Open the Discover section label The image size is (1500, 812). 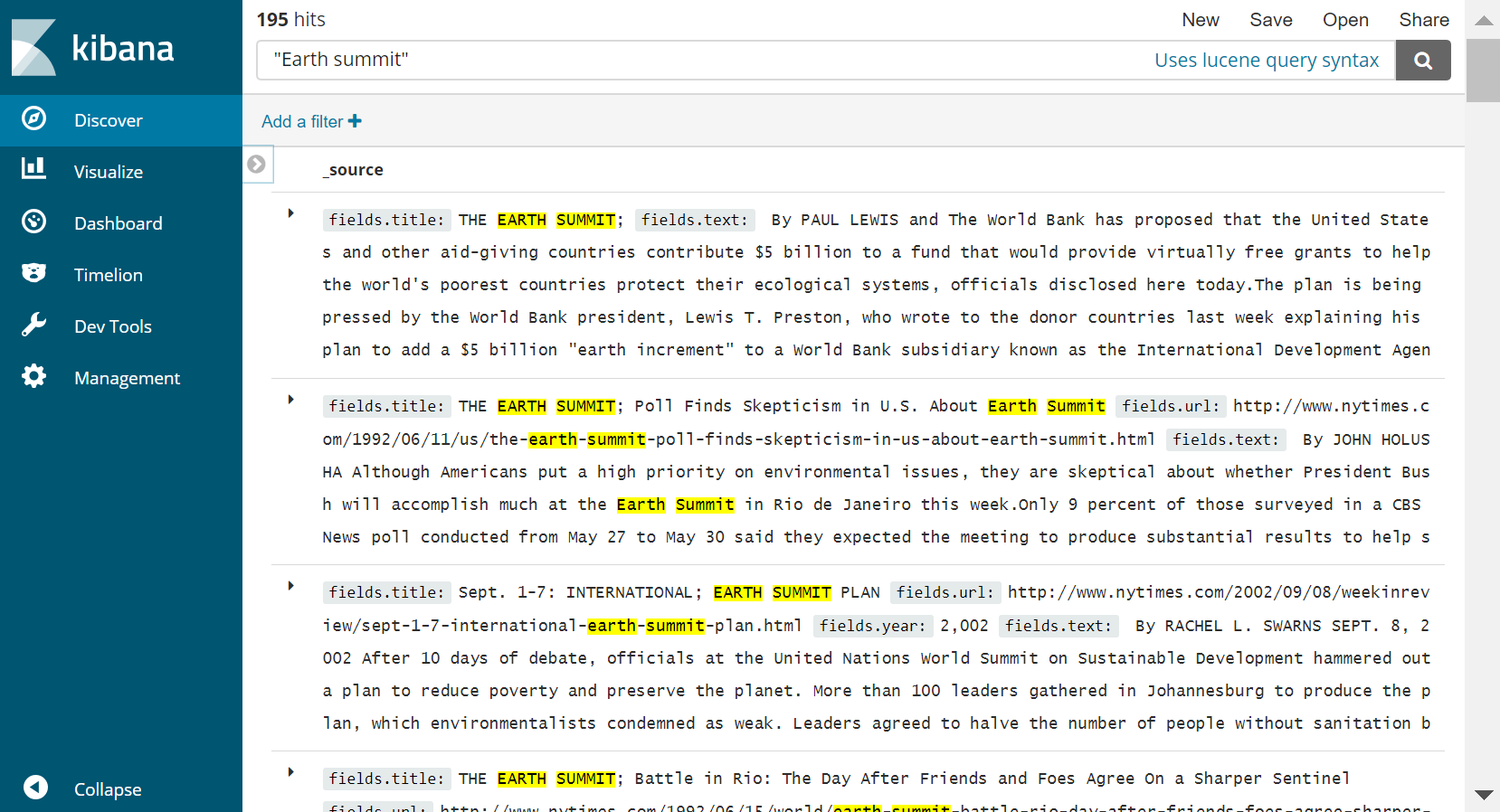click(109, 120)
